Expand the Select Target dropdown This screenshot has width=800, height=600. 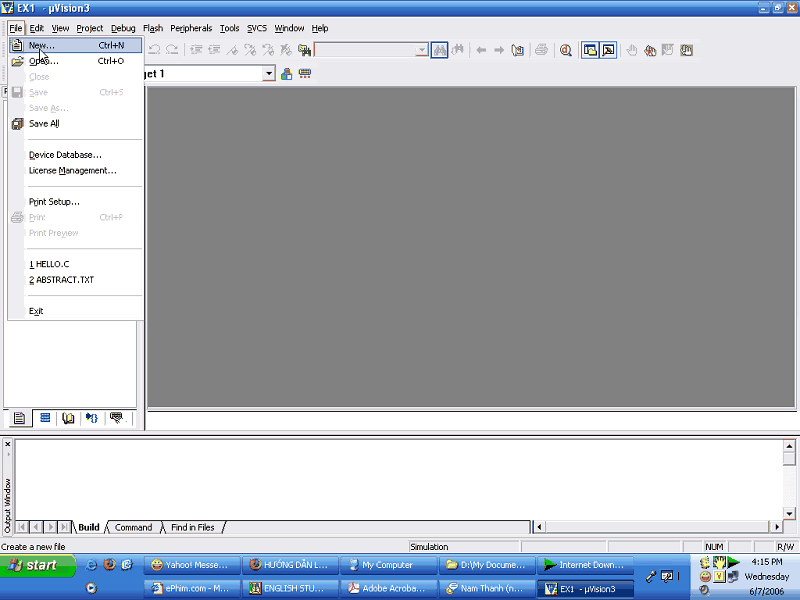(x=268, y=74)
